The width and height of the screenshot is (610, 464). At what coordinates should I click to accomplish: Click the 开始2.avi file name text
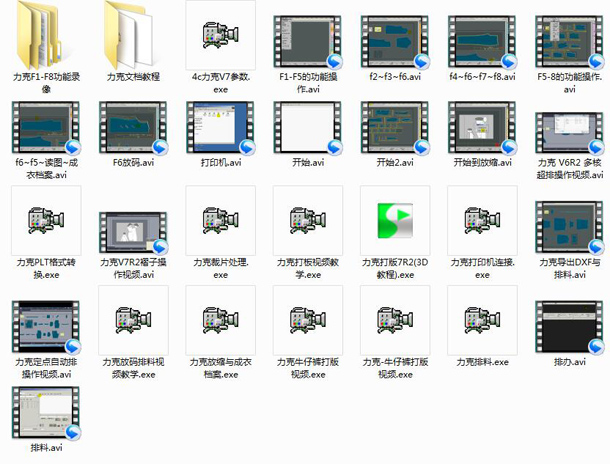pyautogui.click(x=395, y=163)
